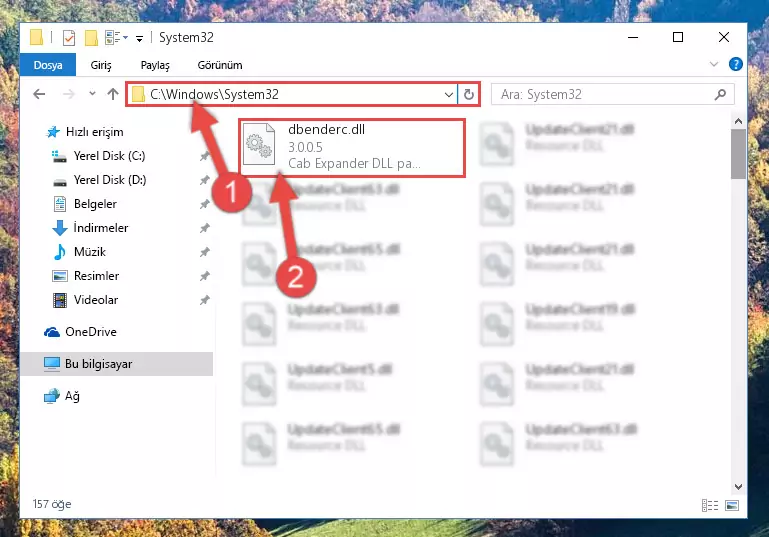Screen dimensions: 769x537
Task: Click the address bar path field
Action: click(x=292, y=94)
